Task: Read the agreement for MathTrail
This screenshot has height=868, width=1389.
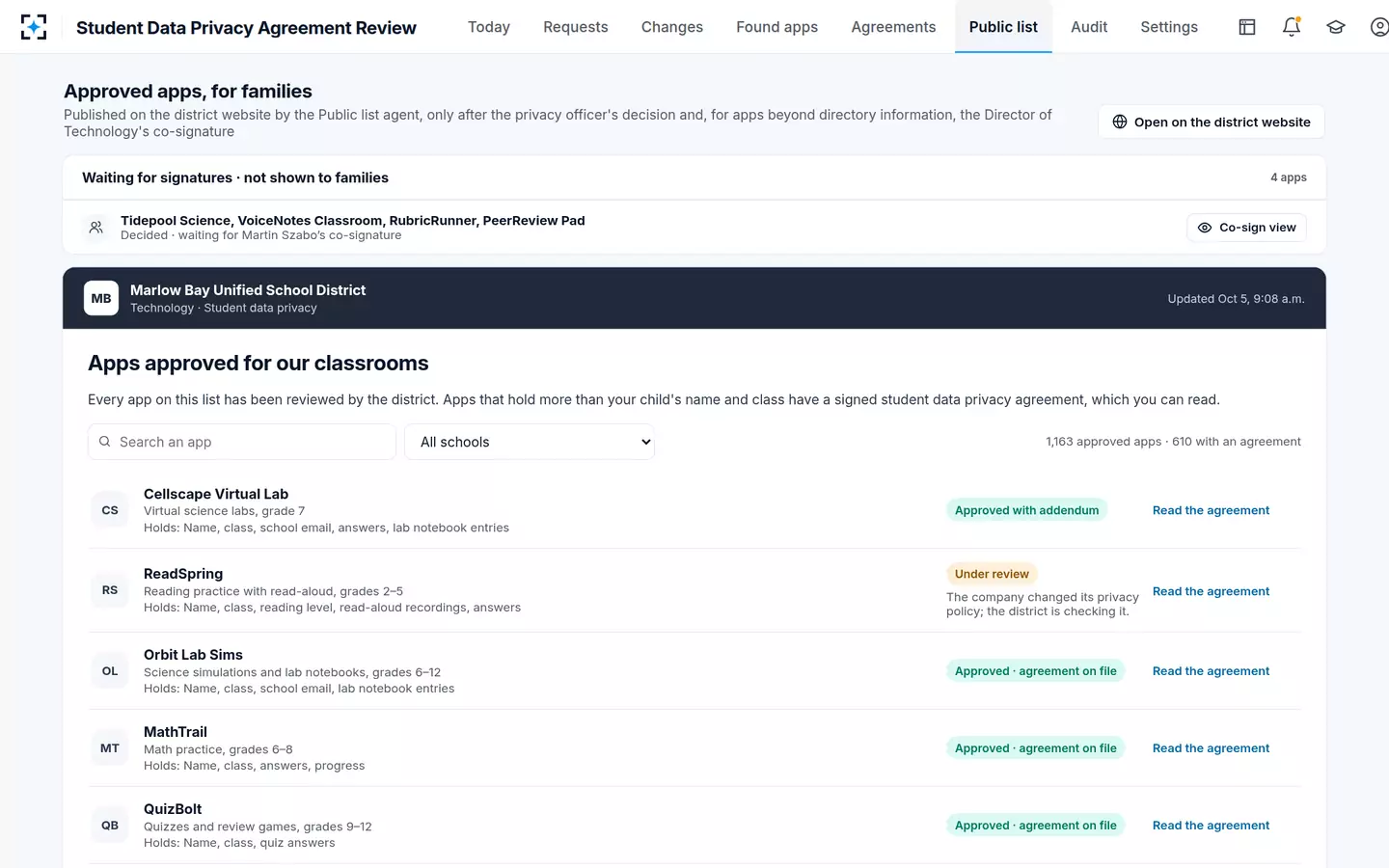Action: tap(1211, 748)
